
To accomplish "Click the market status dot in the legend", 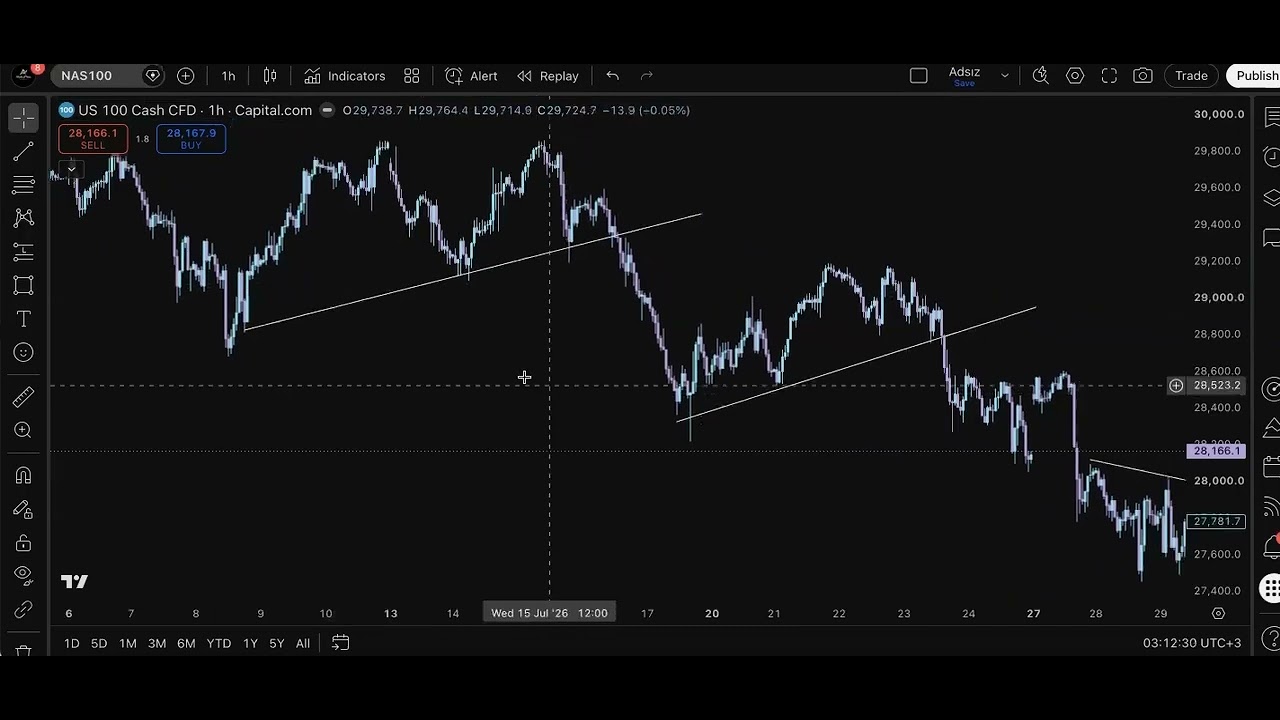I will coord(327,110).
